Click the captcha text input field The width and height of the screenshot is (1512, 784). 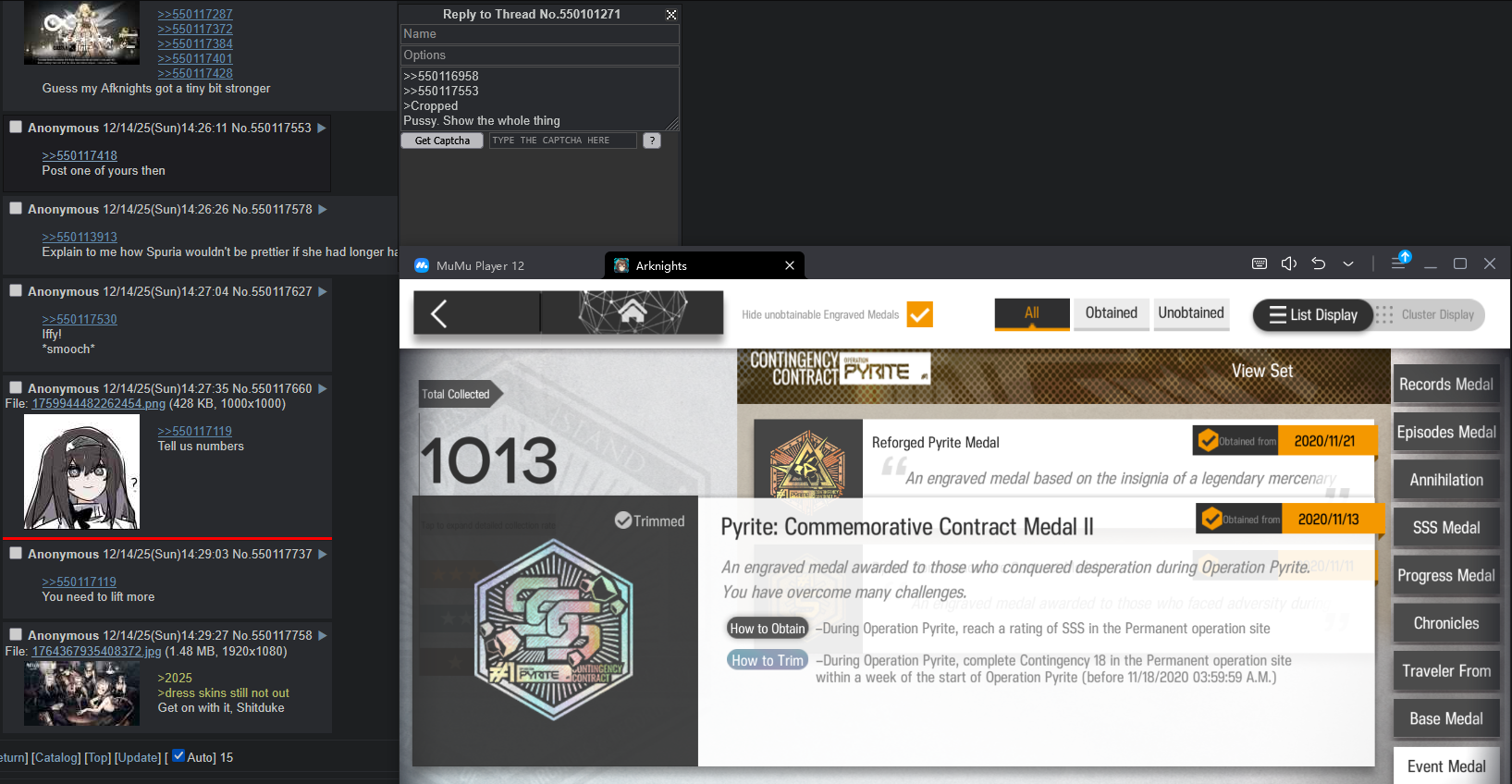pos(563,141)
